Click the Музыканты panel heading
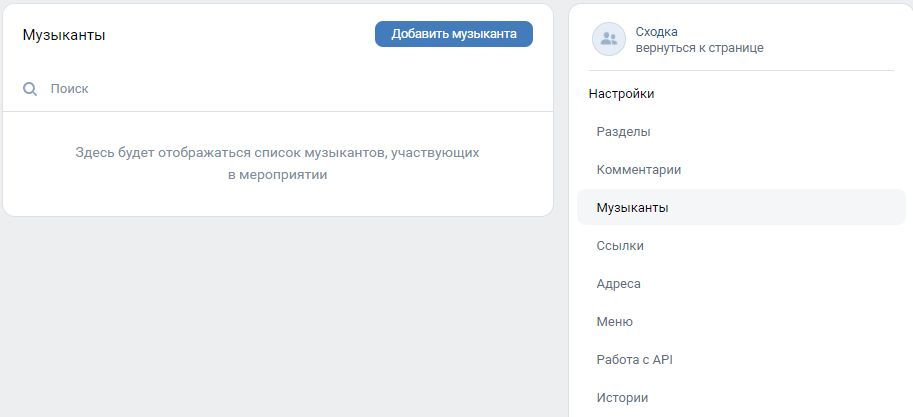This screenshot has height=417, width=913. click(x=64, y=35)
